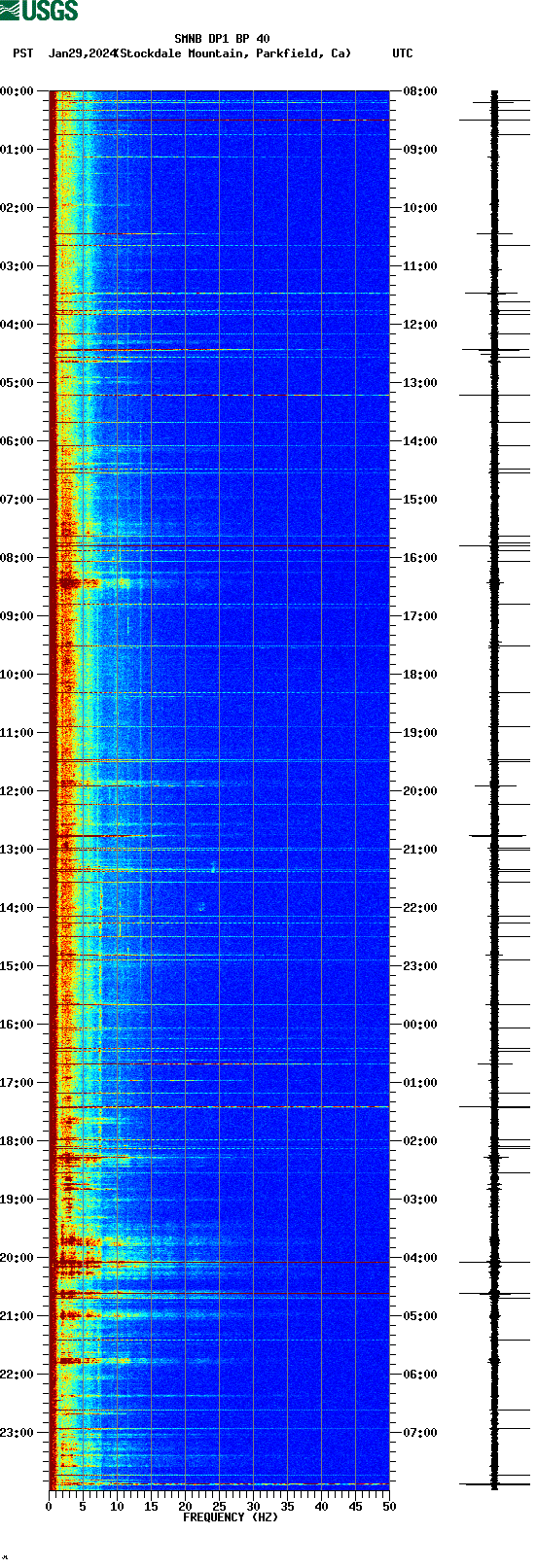Image resolution: width=537 pixels, height=1568 pixels.
Task: Click the seismogram waveform trace on right
Action: tap(495, 790)
